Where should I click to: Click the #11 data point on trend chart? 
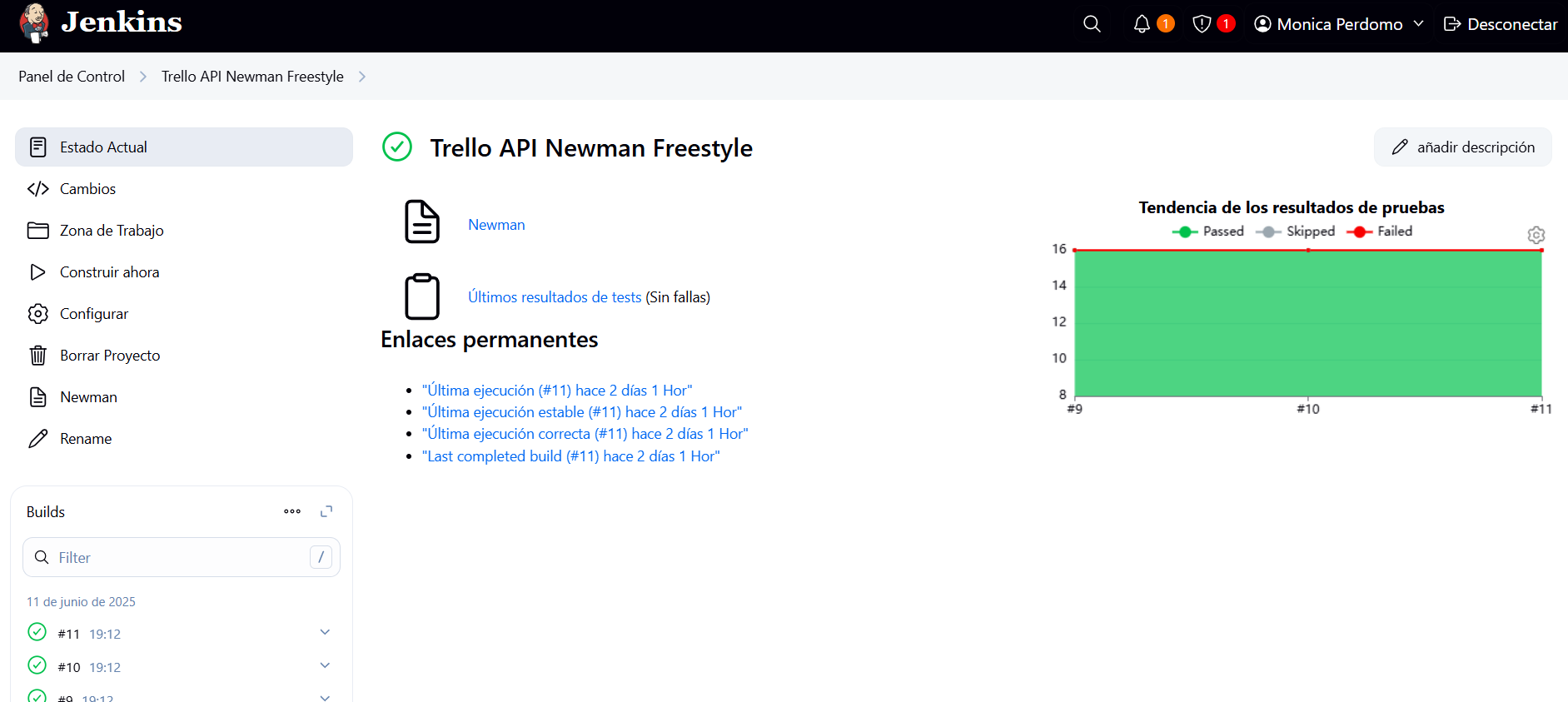pos(1541,250)
